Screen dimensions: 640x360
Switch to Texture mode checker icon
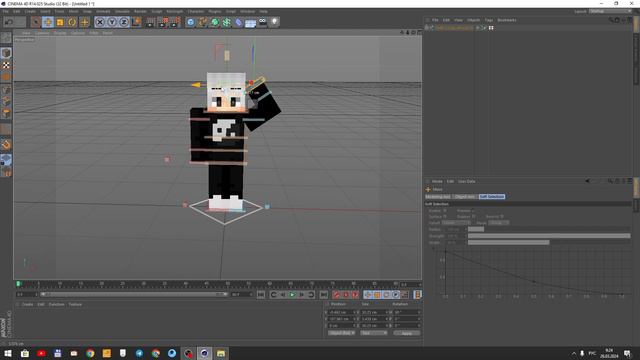click(6, 65)
